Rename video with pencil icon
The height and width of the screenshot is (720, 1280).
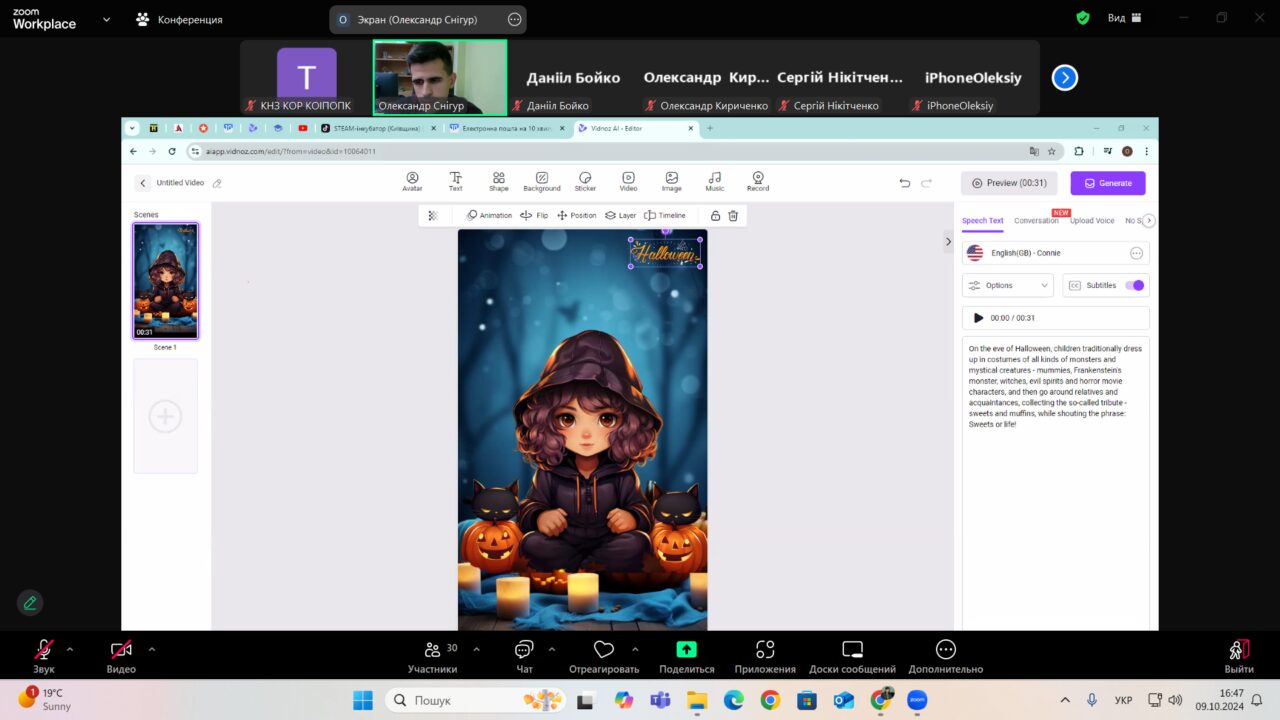click(217, 183)
